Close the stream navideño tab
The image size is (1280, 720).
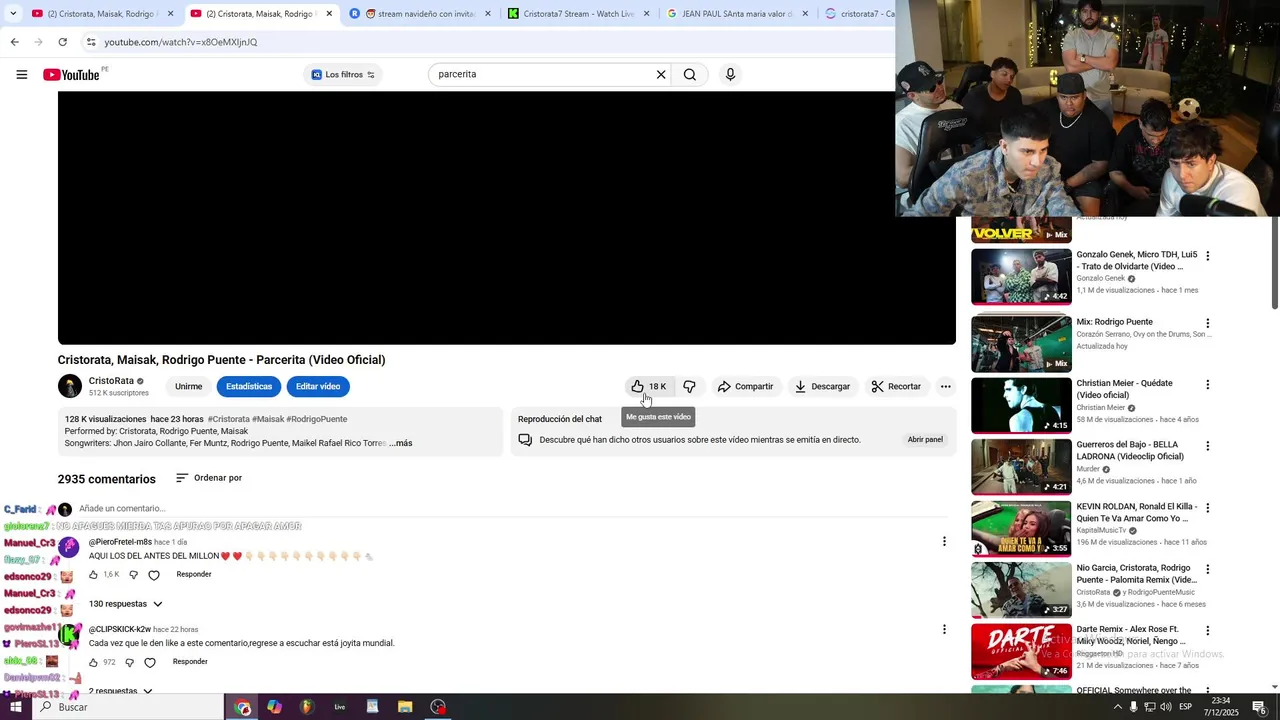pos(488,14)
